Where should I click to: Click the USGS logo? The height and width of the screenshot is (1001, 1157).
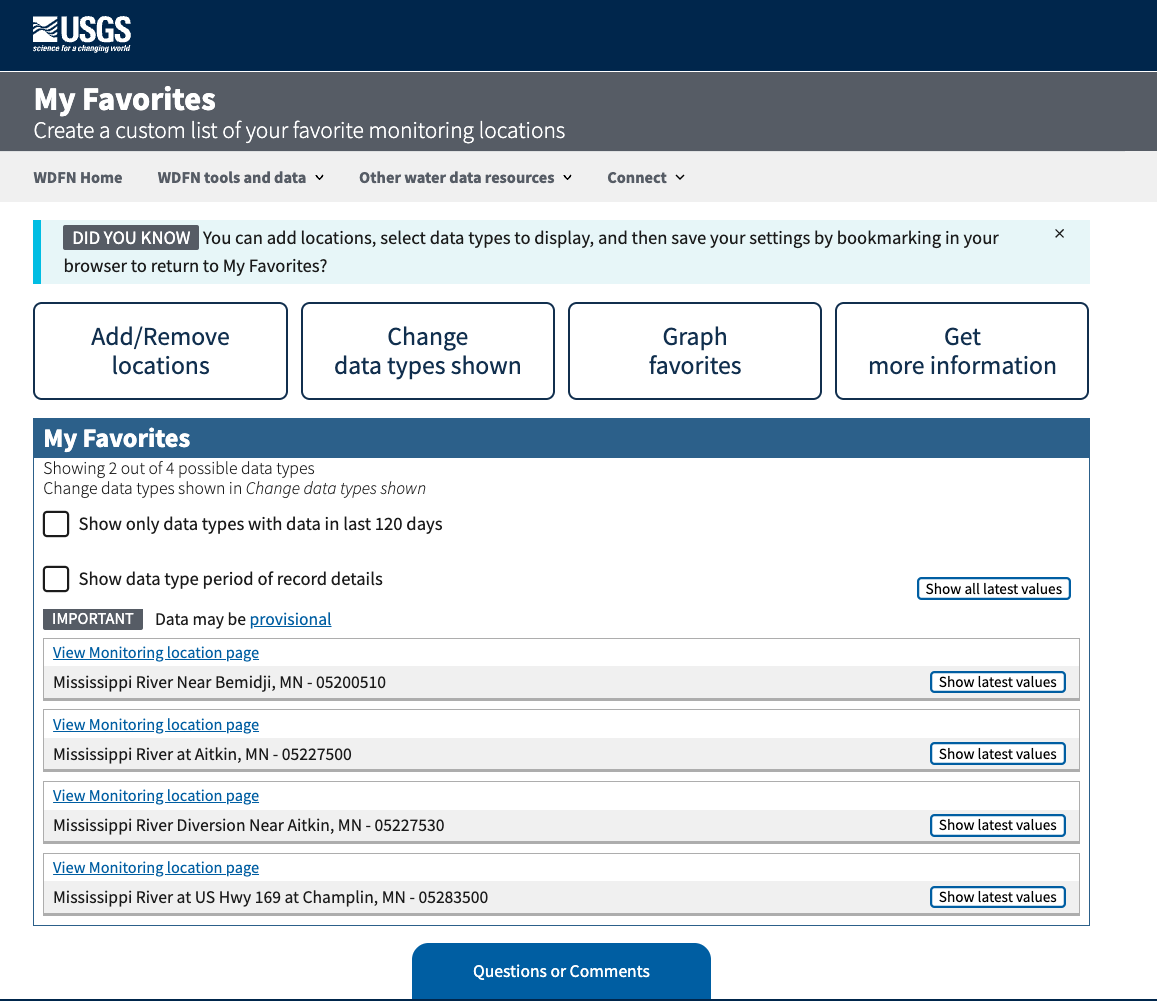[x=82, y=34]
